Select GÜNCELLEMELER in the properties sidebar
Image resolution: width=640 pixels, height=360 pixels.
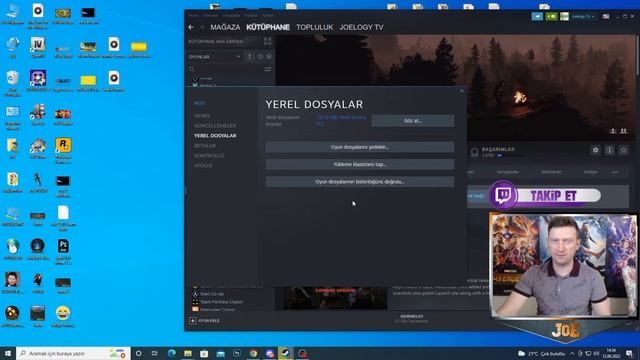pyautogui.click(x=215, y=126)
